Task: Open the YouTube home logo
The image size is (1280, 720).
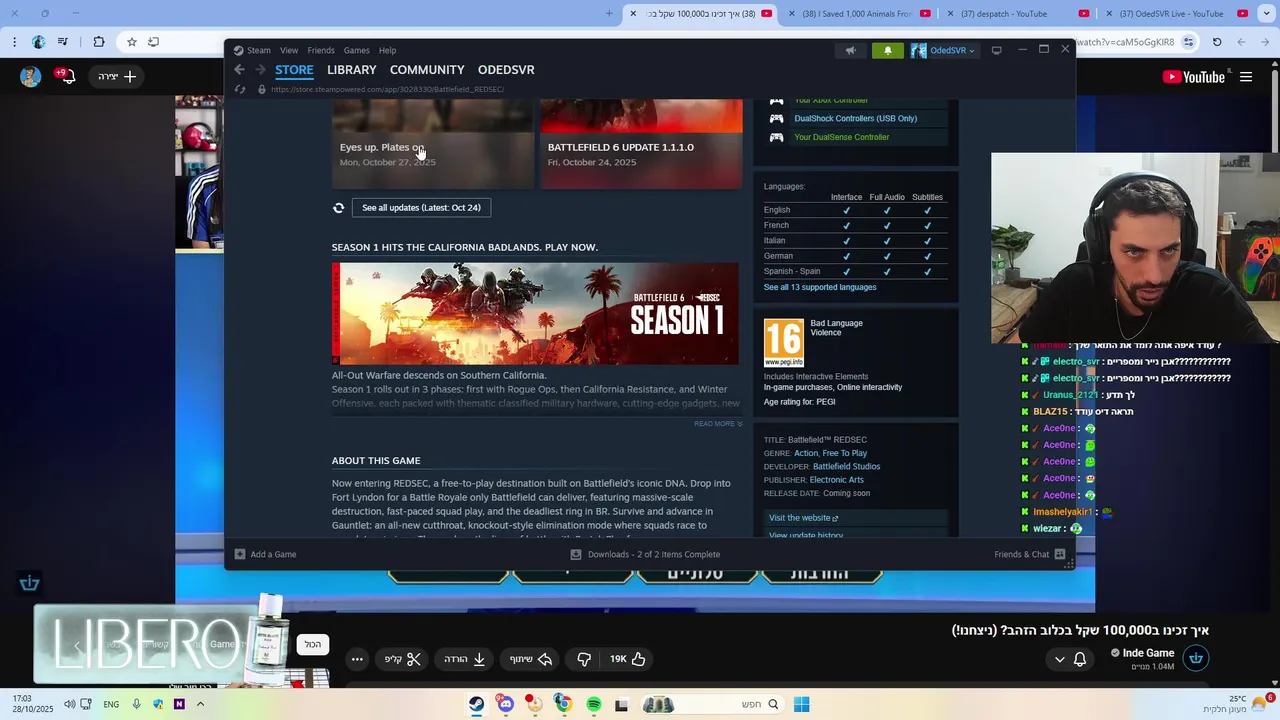Action: 1193,77
